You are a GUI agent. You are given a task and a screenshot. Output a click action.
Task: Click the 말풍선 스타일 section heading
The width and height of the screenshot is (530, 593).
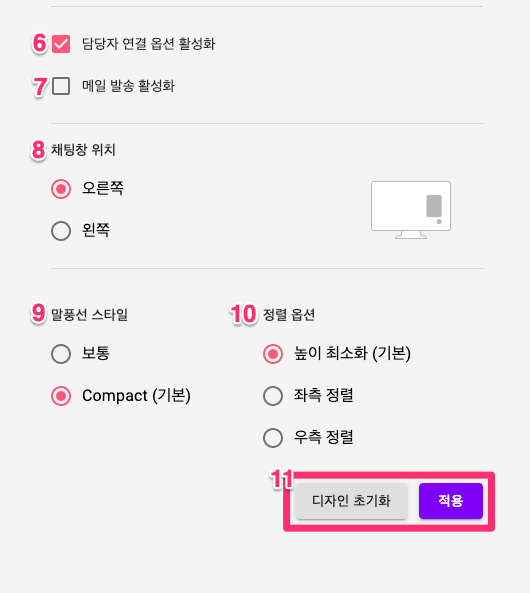(89, 315)
